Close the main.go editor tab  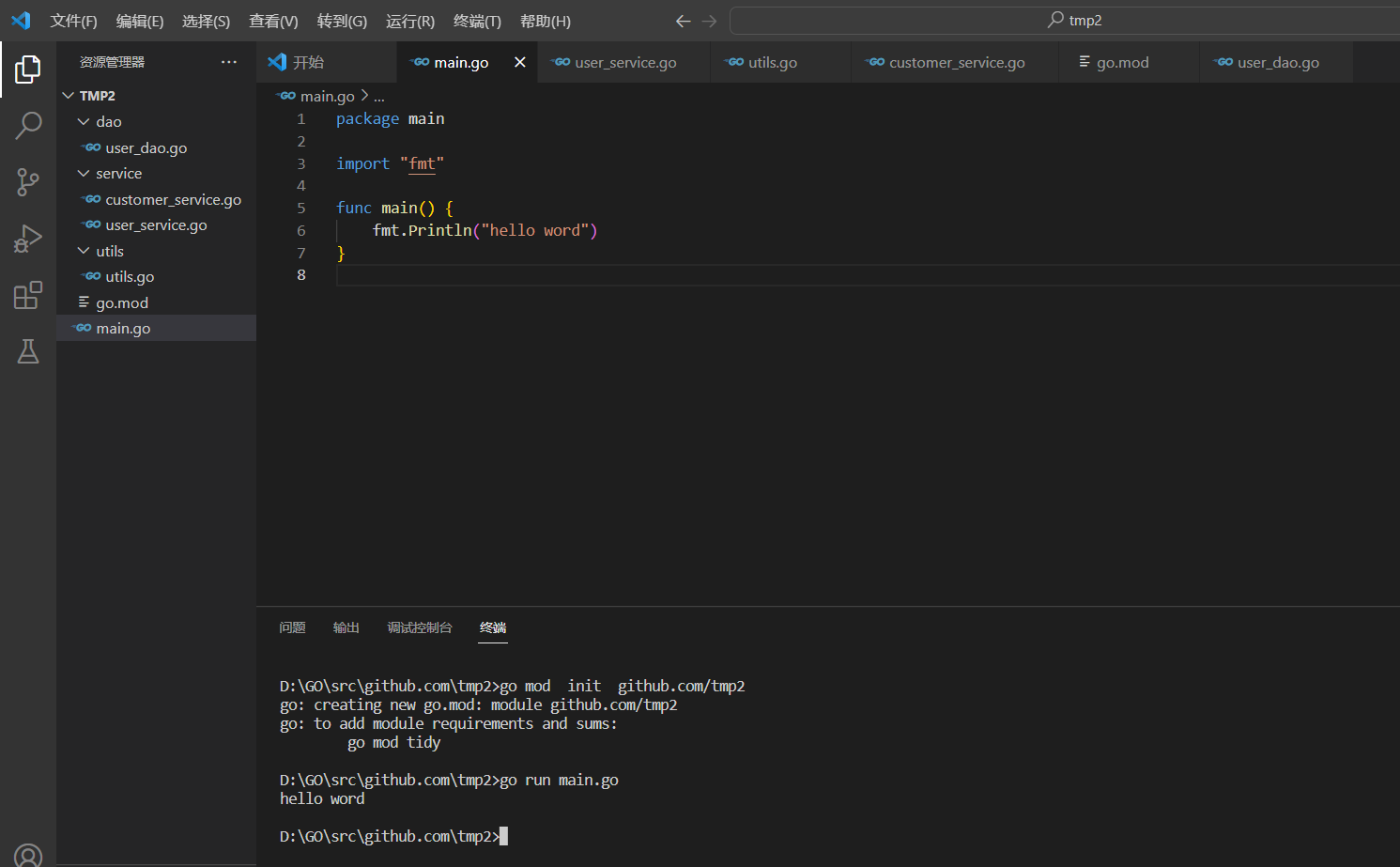pyautogui.click(x=519, y=62)
